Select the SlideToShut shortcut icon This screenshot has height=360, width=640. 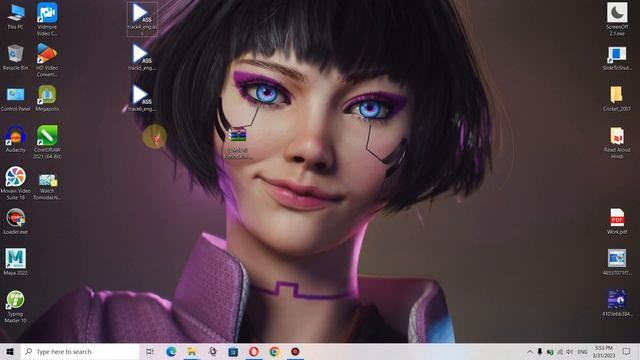pos(617,58)
